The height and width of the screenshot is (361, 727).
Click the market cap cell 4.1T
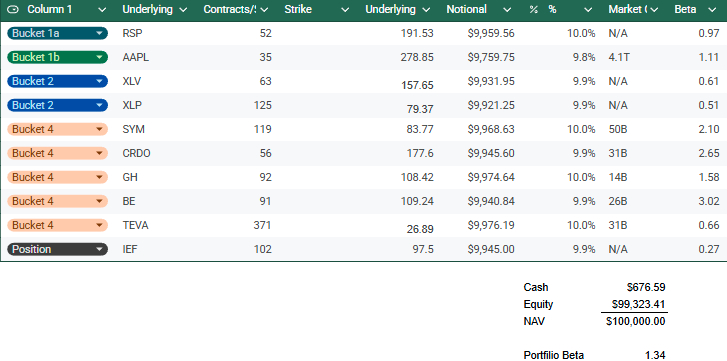point(619,57)
